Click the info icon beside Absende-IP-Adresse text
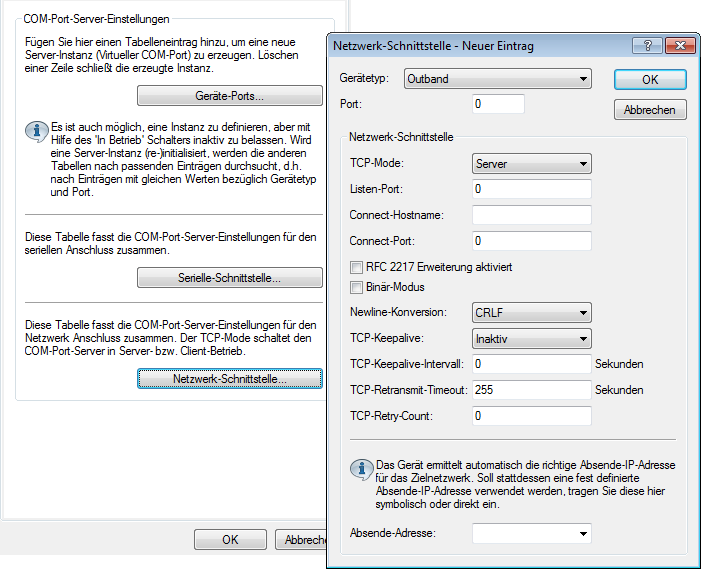701x569 pixels. [361, 468]
